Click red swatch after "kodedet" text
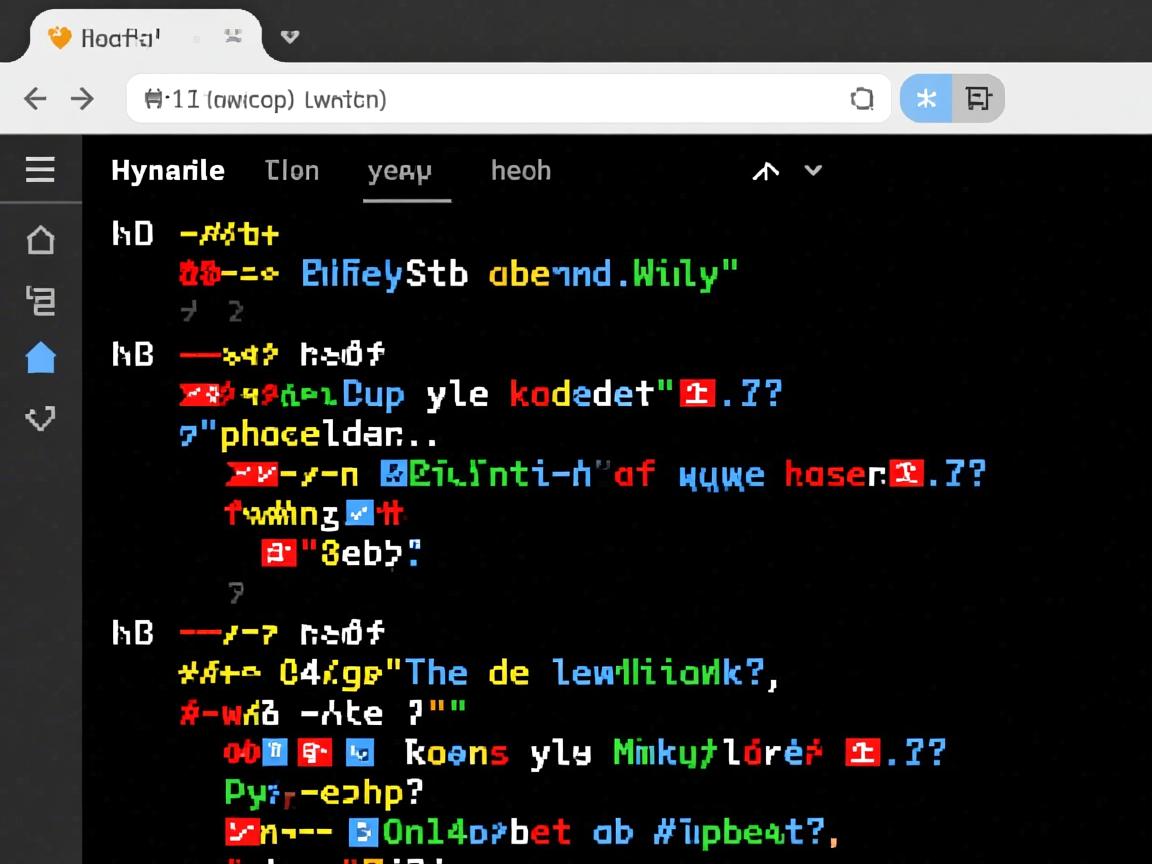Screen dimensions: 1152x864 tap(697, 394)
